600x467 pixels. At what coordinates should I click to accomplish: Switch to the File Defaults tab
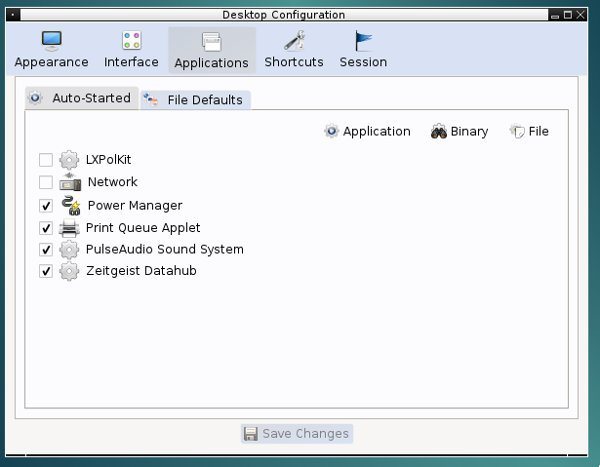pyautogui.click(x=195, y=100)
